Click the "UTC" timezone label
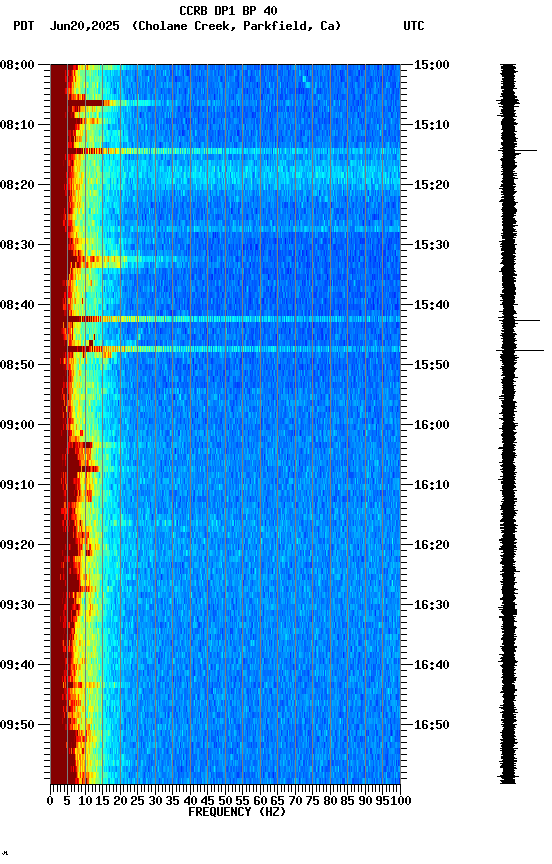Image resolution: width=552 pixels, height=864 pixels. point(414,26)
